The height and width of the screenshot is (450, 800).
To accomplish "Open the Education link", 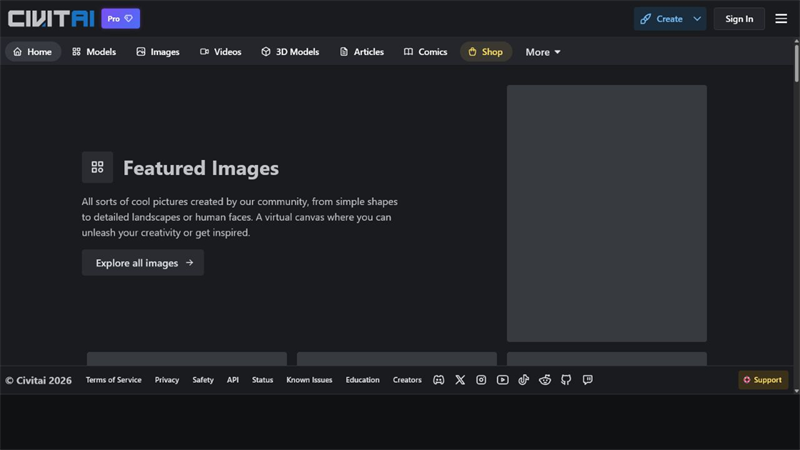I will (362, 380).
